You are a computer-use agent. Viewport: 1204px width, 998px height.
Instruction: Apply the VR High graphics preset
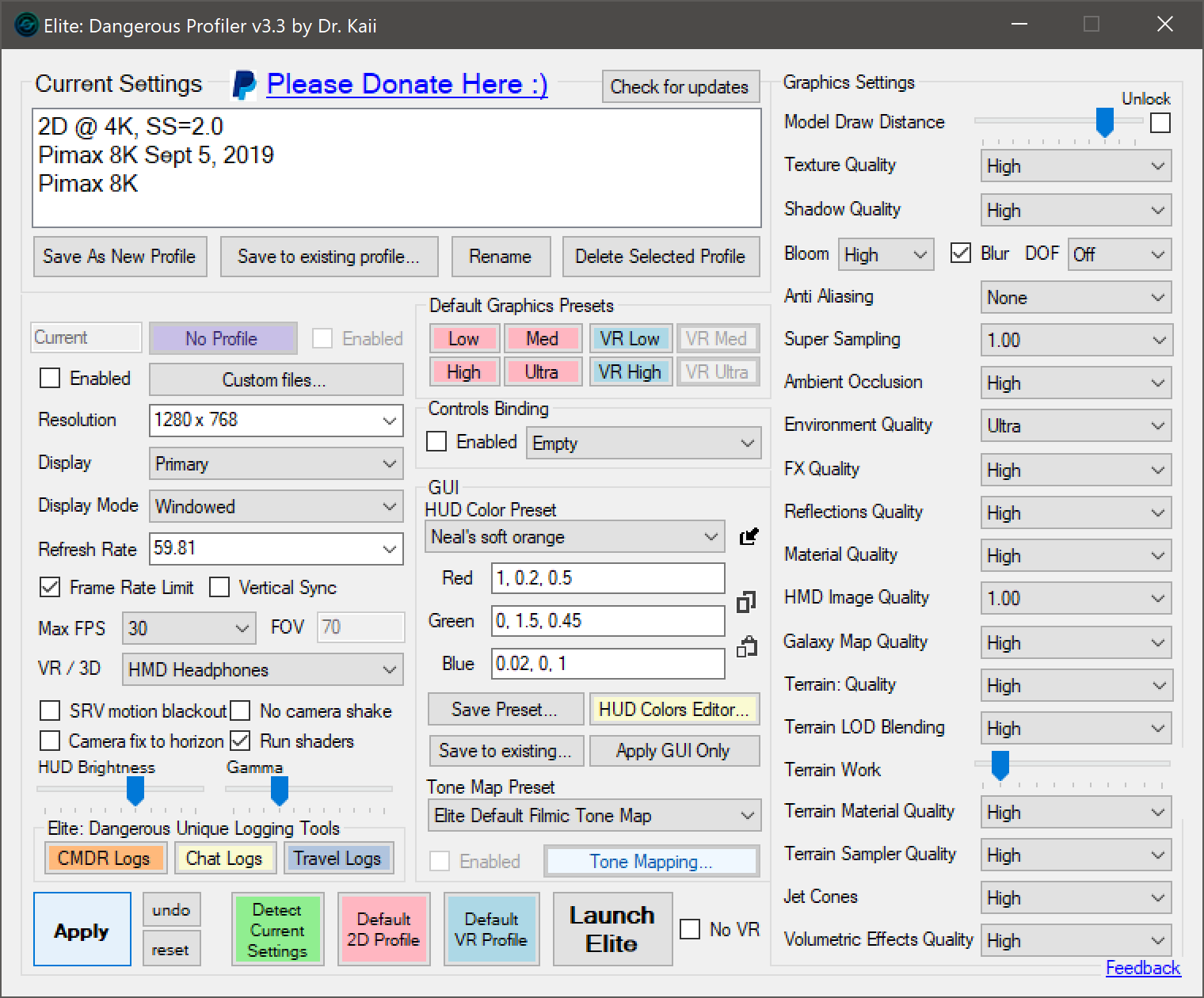pos(631,371)
